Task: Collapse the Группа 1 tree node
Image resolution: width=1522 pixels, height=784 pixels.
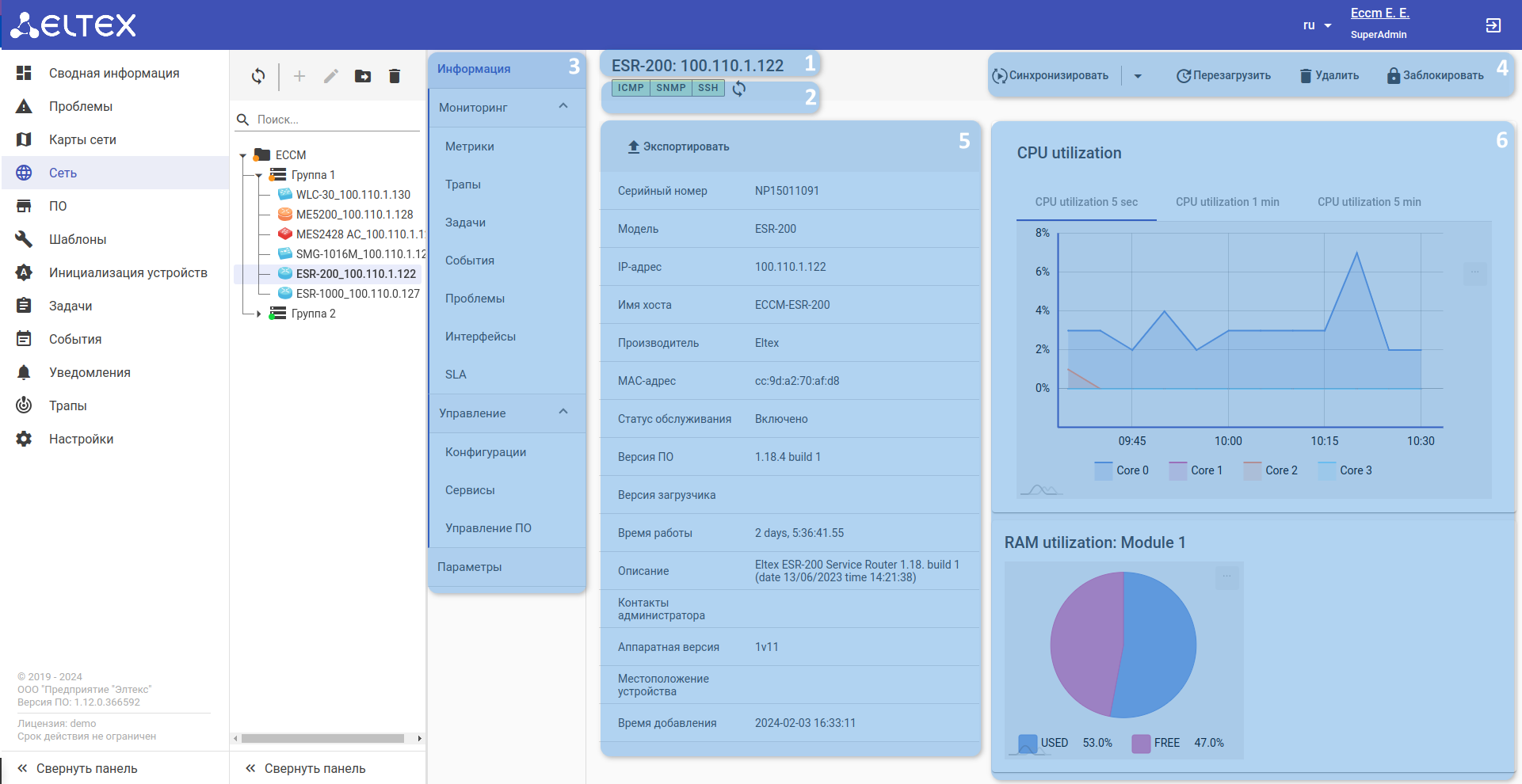Action: (x=259, y=175)
